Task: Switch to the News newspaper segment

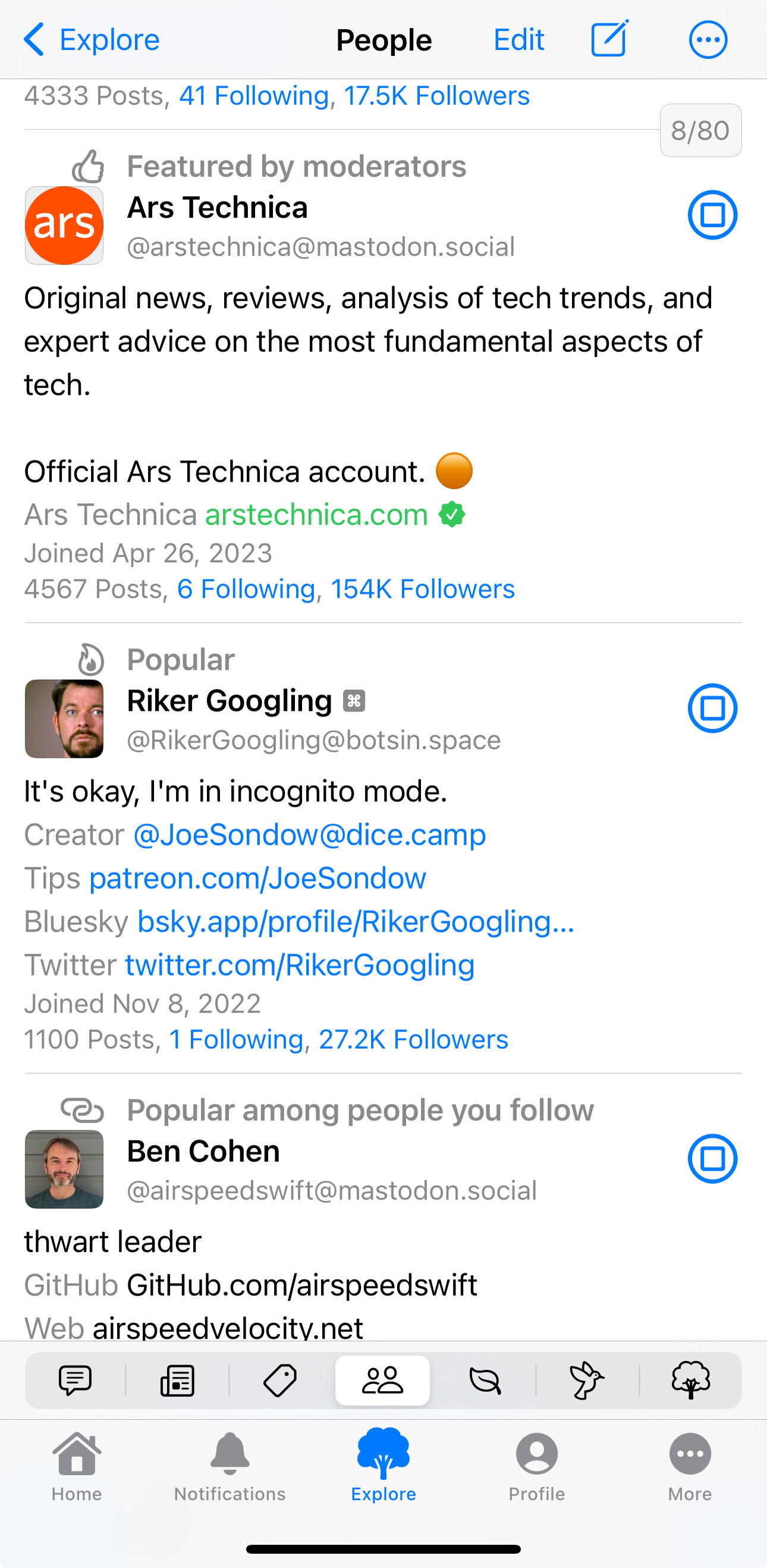Action: click(x=177, y=1380)
